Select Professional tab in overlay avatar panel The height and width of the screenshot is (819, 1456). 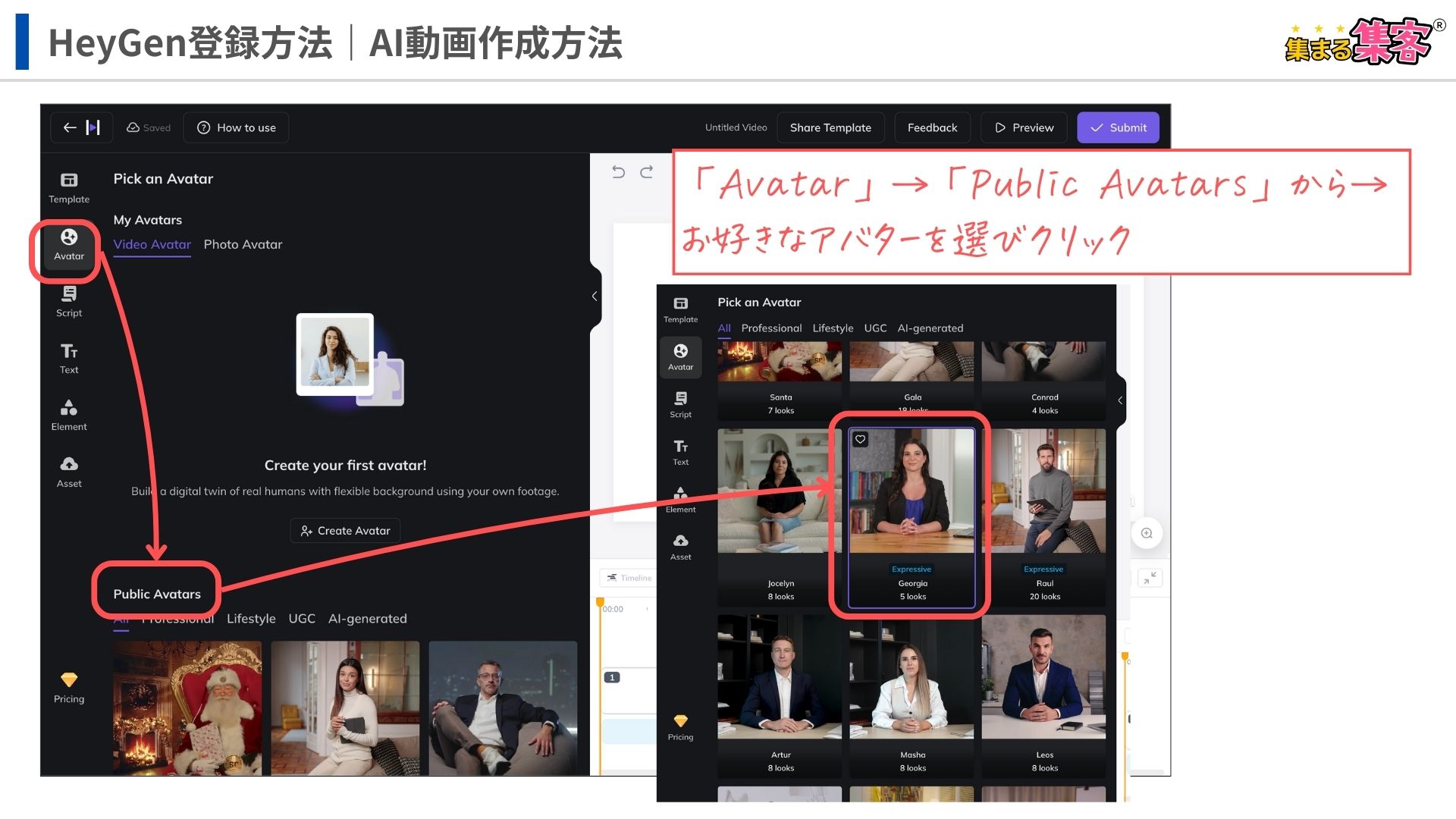click(x=771, y=328)
